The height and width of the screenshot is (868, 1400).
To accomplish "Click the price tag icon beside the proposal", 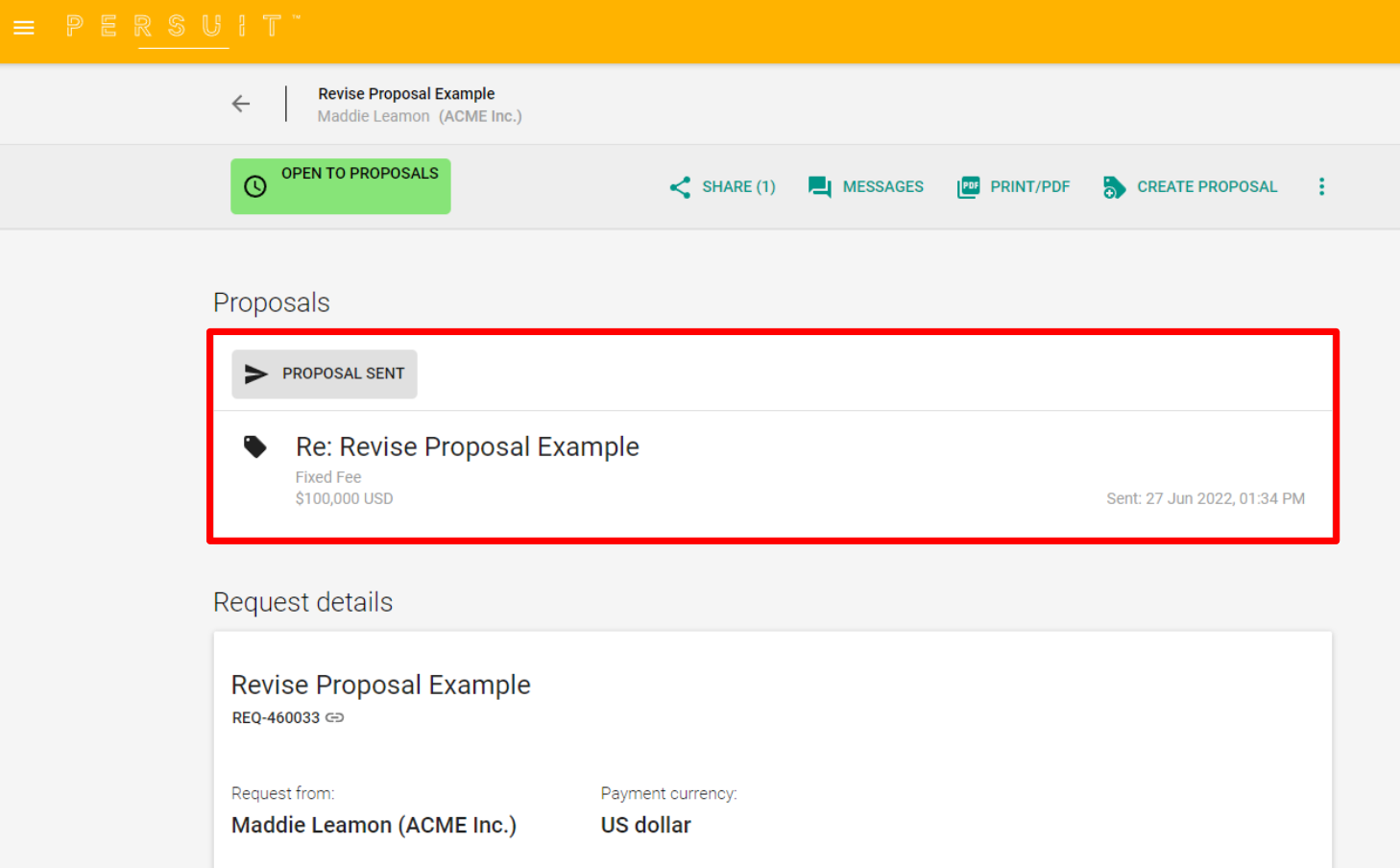I will click(x=255, y=446).
